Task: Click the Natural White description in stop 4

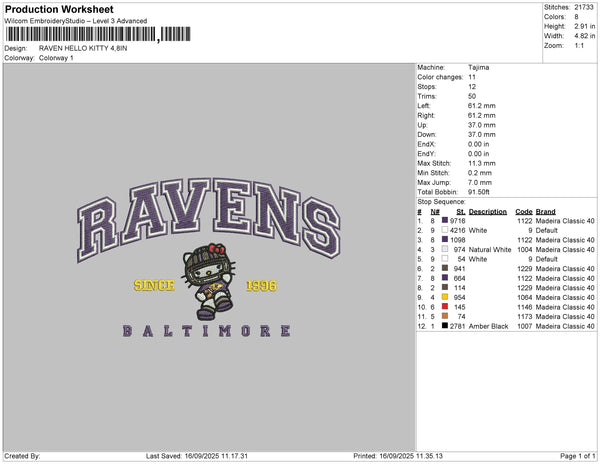Action: 490,249
